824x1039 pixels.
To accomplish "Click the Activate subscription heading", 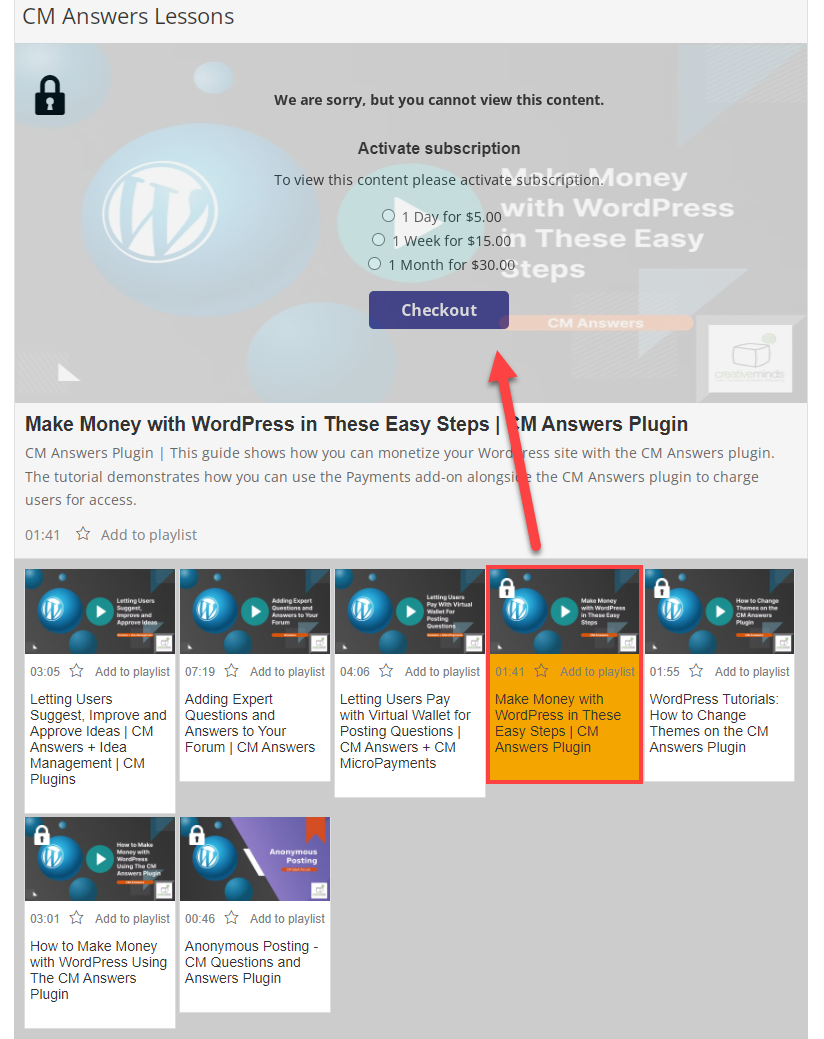I will point(438,148).
